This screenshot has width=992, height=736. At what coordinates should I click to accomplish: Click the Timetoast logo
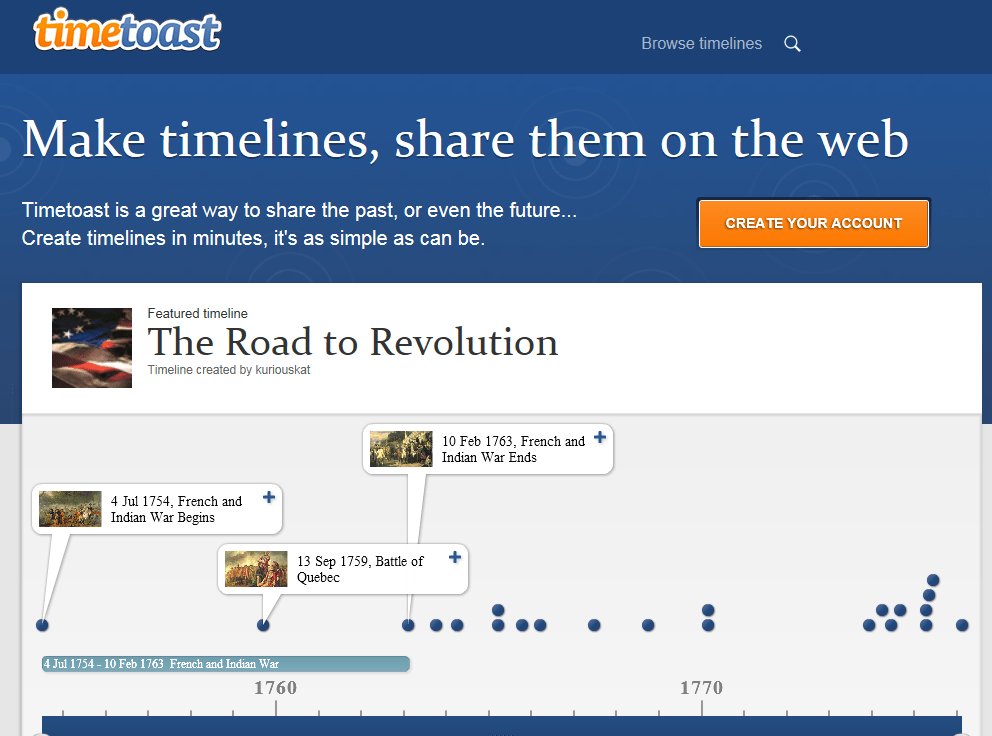[127, 31]
